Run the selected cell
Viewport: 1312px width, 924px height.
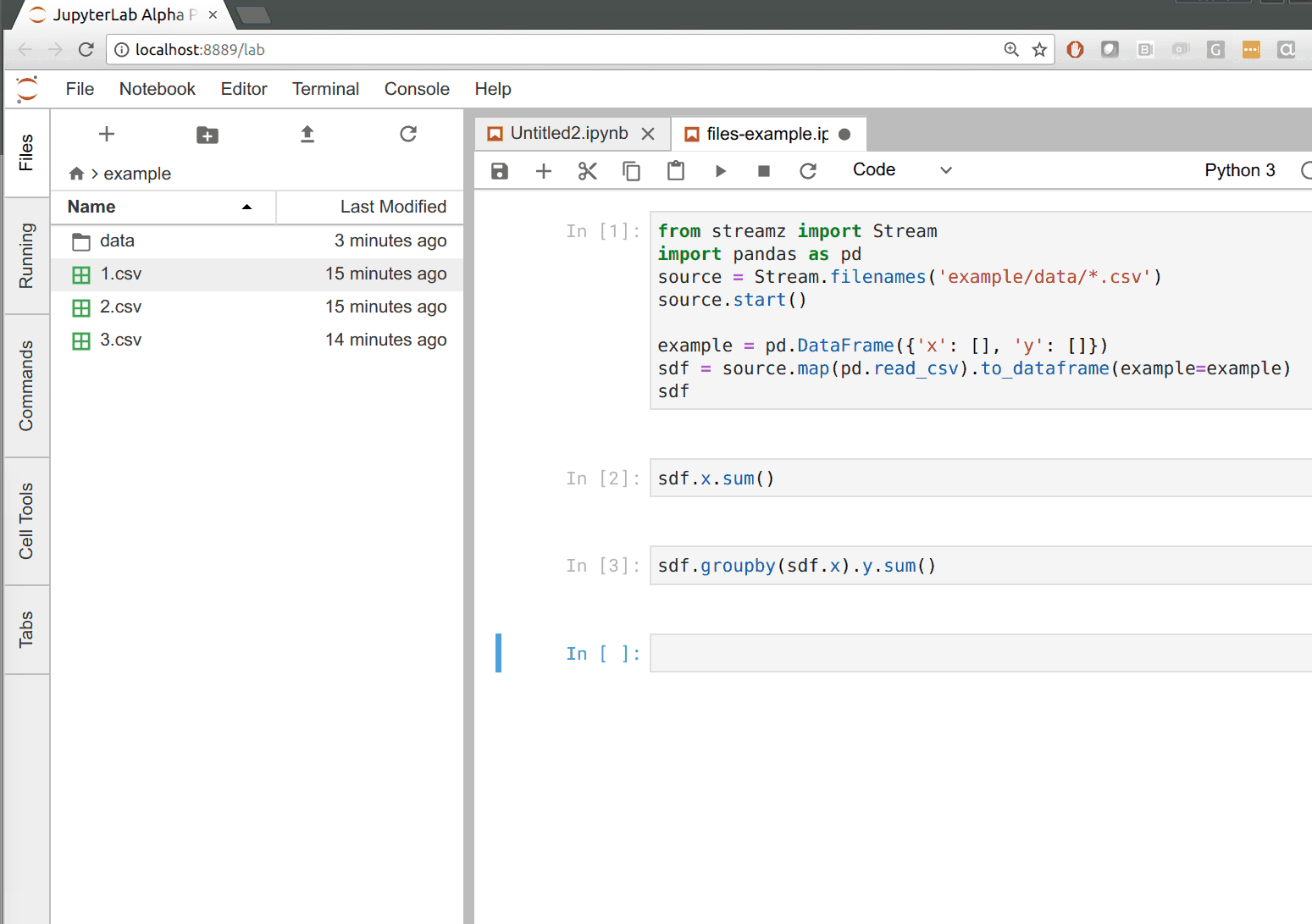pyautogui.click(x=720, y=171)
